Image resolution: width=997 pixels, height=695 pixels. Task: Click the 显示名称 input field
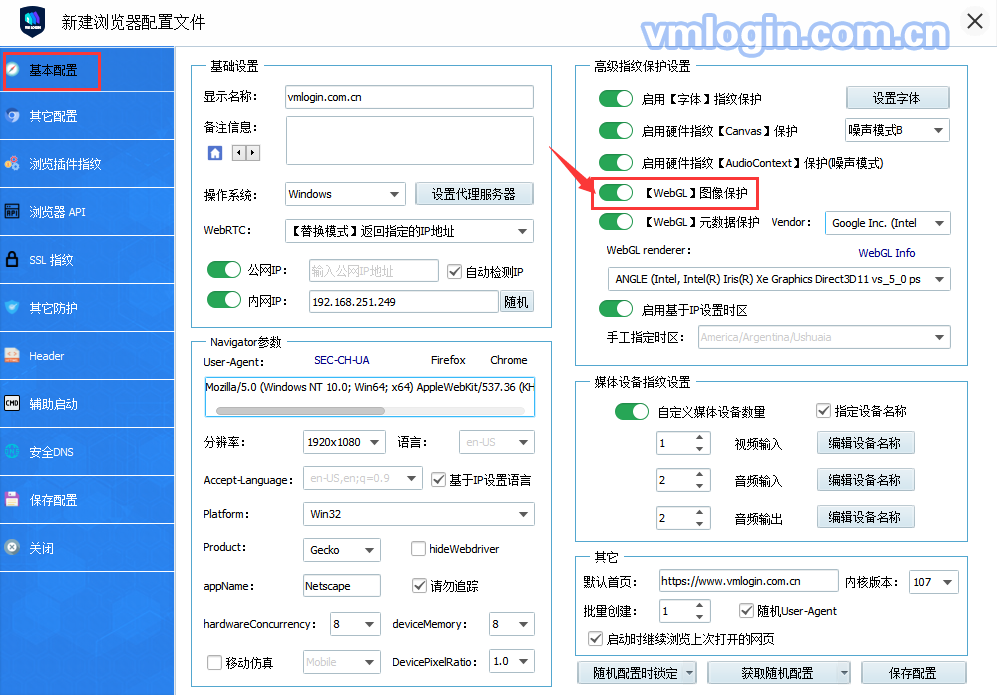409,97
